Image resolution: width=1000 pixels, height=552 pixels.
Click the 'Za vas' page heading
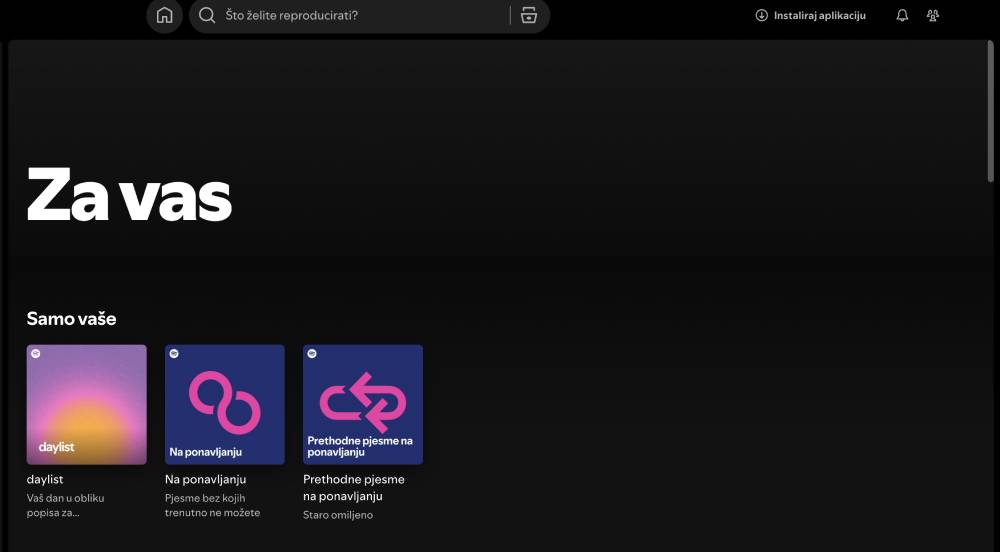point(129,194)
